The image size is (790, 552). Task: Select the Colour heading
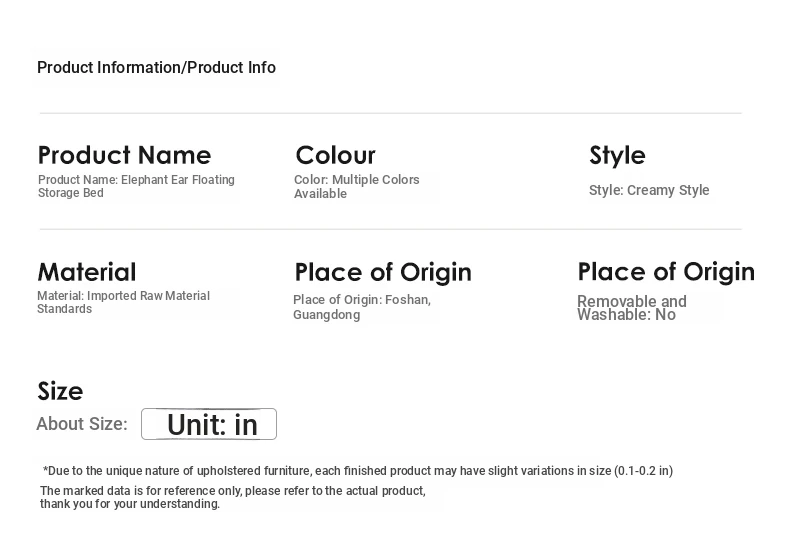[336, 155]
